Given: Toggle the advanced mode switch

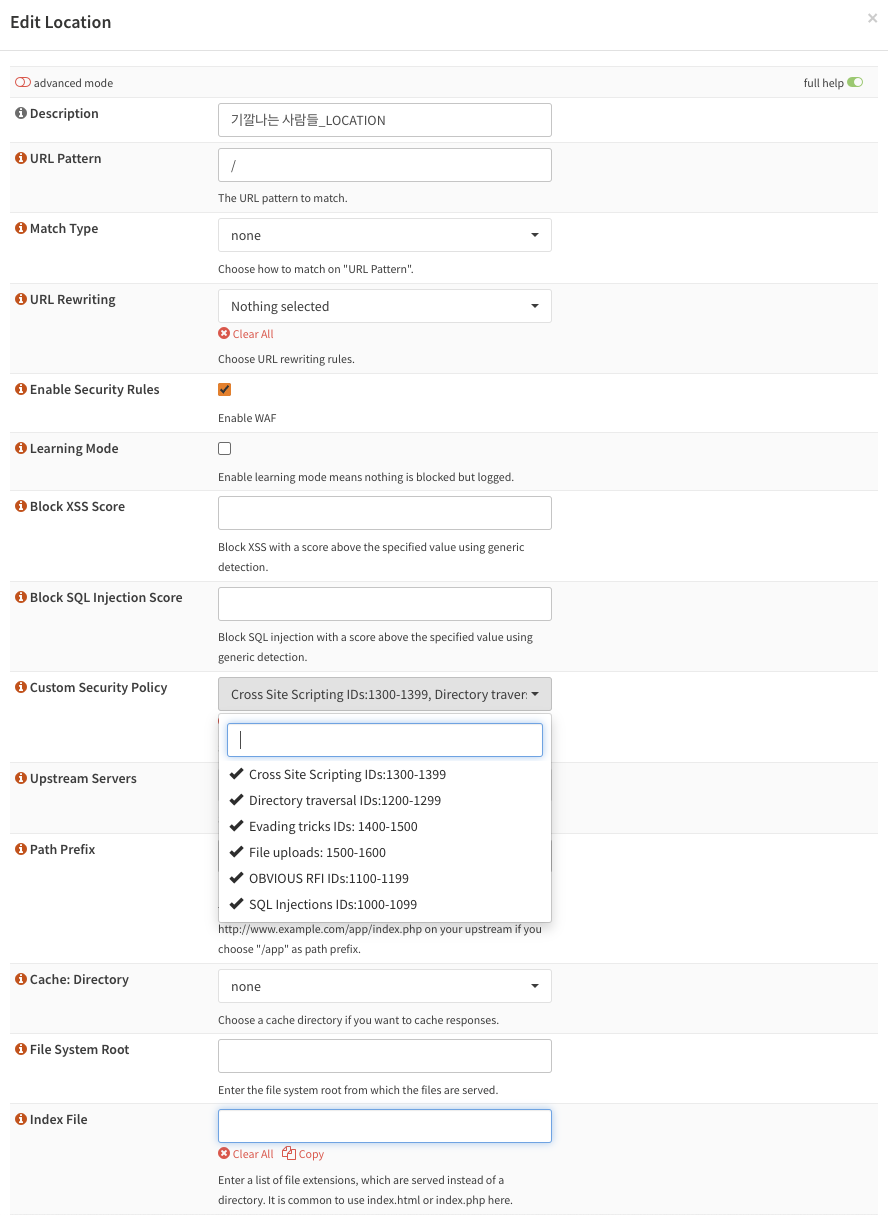Looking at the screenshot, I should [x=23, y=83].
